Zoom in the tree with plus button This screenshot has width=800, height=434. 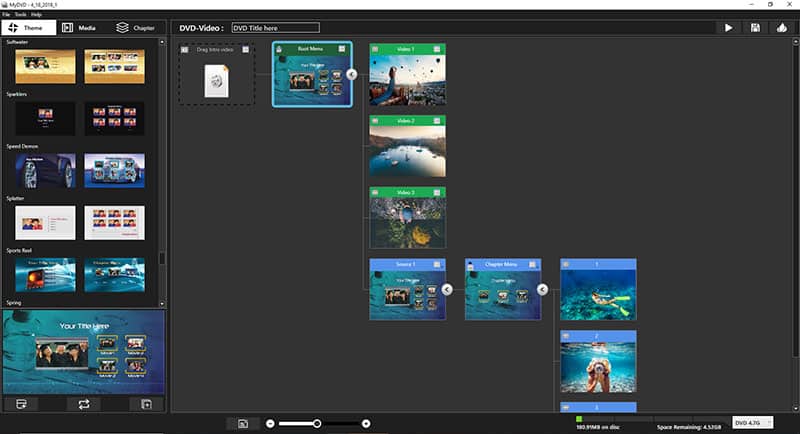pos(366,423)
